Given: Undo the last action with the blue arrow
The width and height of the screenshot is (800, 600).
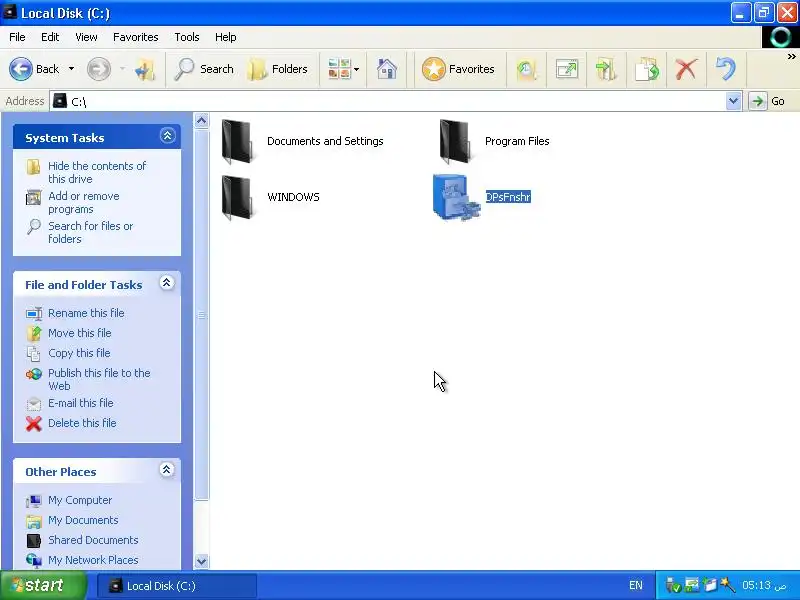Looking at the screenshot, I should pyautogui.click(x=726, y=69).
